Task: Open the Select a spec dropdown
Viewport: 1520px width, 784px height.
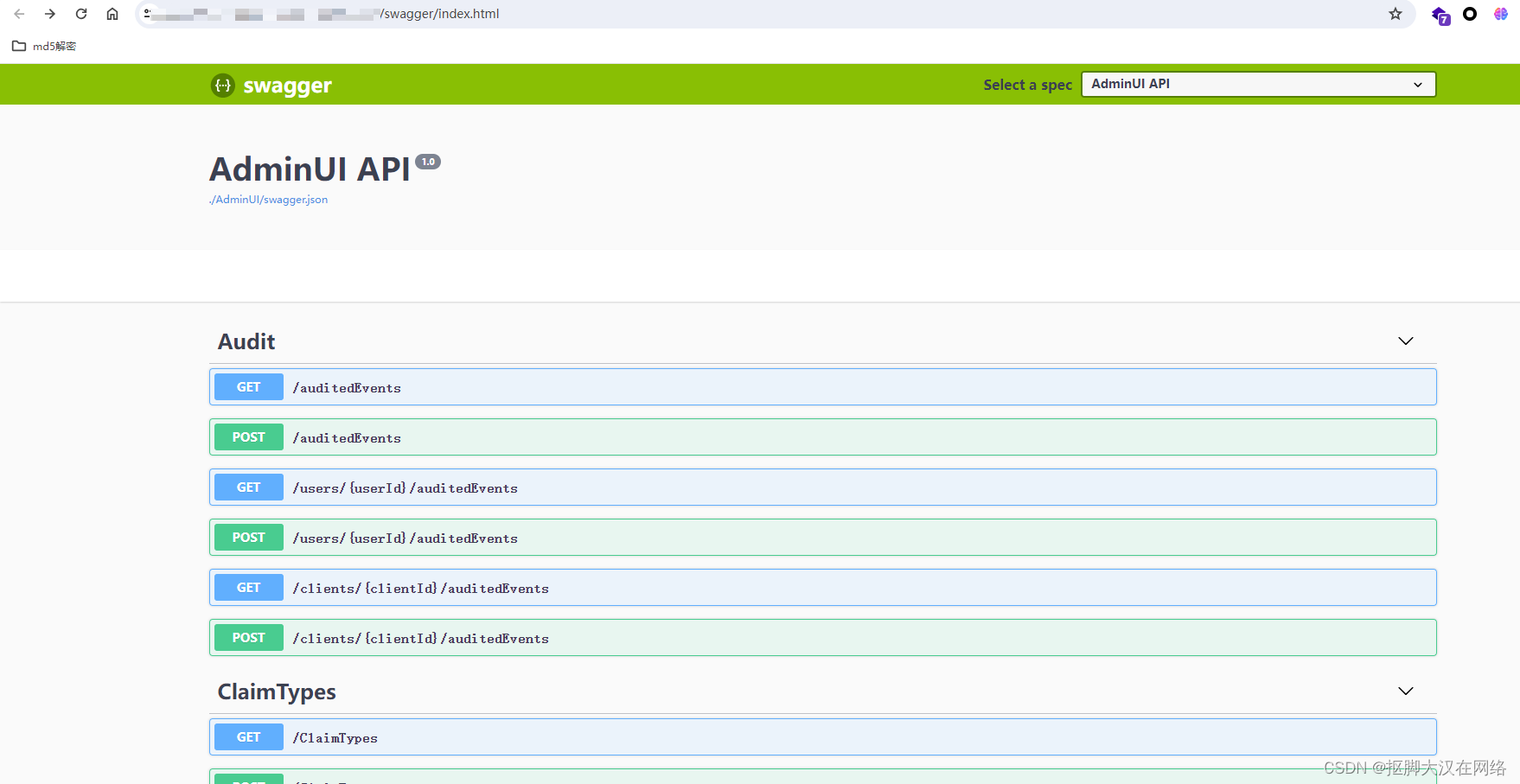Action: 1258,84
